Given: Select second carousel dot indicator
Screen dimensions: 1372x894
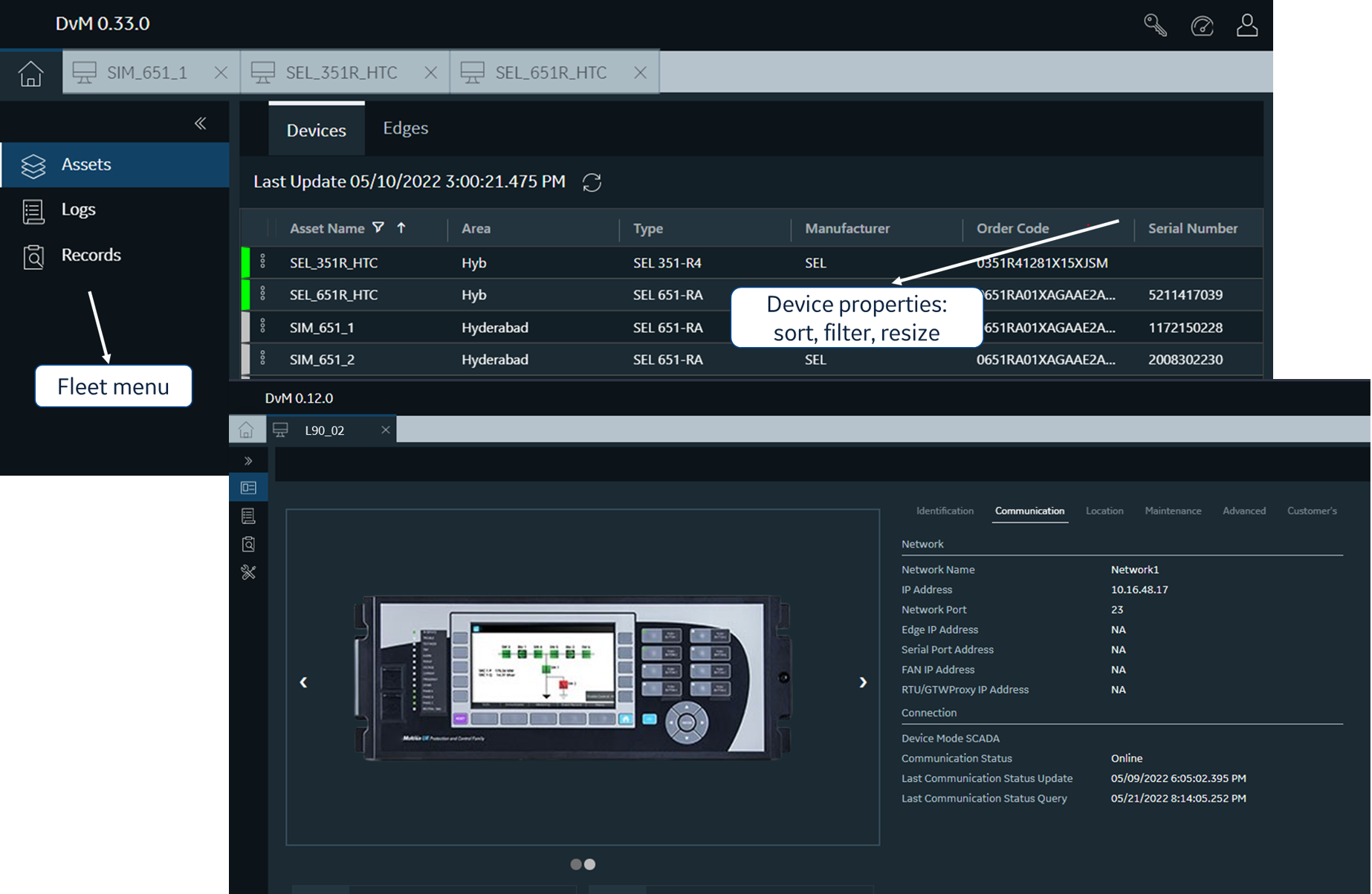Looking at the screenshot, I should pyautogui.click(x=590, y=864).
